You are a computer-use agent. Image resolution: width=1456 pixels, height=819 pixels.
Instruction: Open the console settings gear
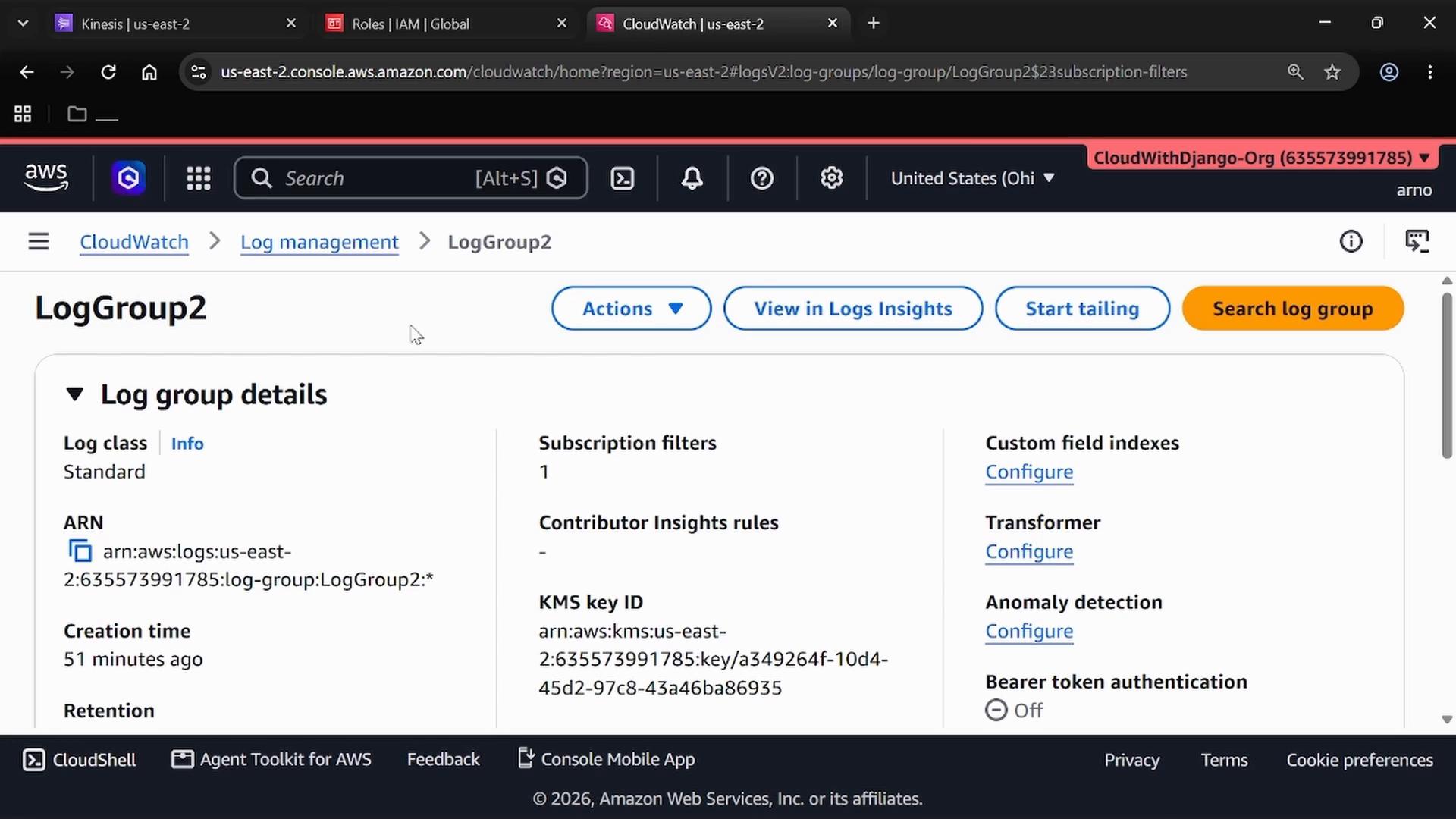(x=832, y=178)
